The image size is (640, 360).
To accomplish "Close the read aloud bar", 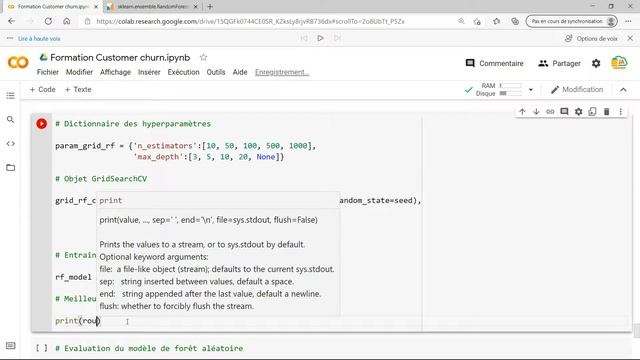I will [630, 38].
